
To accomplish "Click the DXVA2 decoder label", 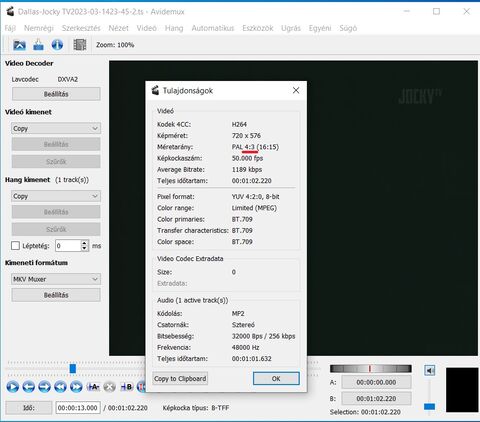I will click(x=68, y=79).
